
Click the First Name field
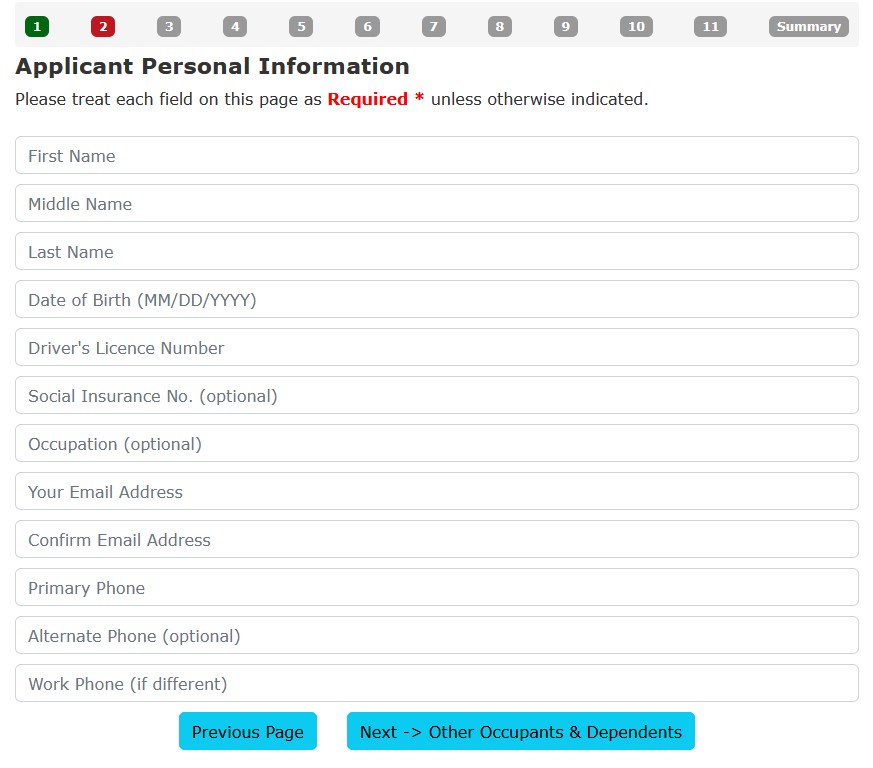pos(437,156)
